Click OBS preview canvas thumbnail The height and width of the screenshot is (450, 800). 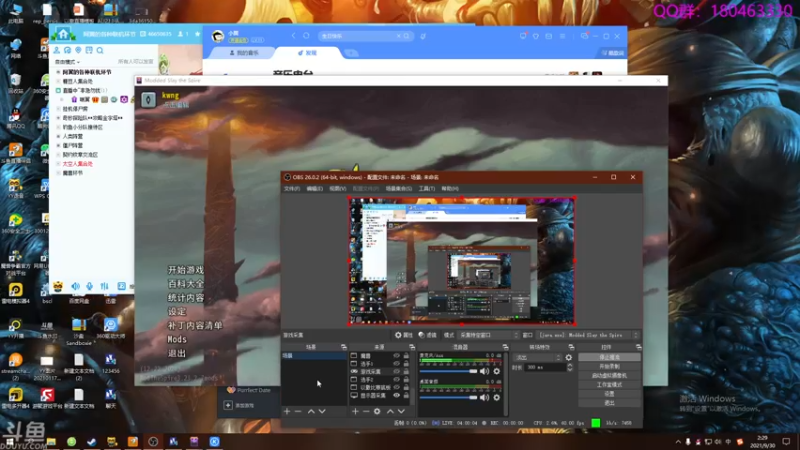[461, 261]
